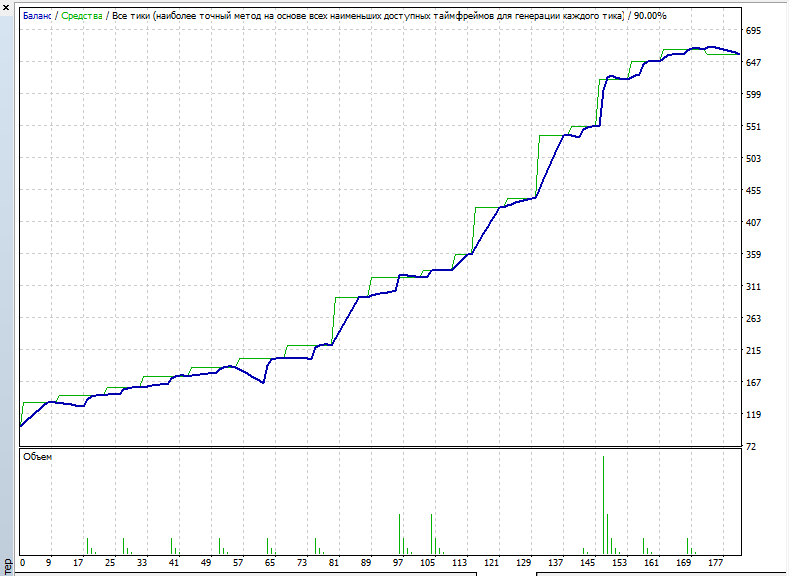Click trade number 25 on horizontal axis
The height and width of the screenshot is (576, 789).
click(110, 563)
